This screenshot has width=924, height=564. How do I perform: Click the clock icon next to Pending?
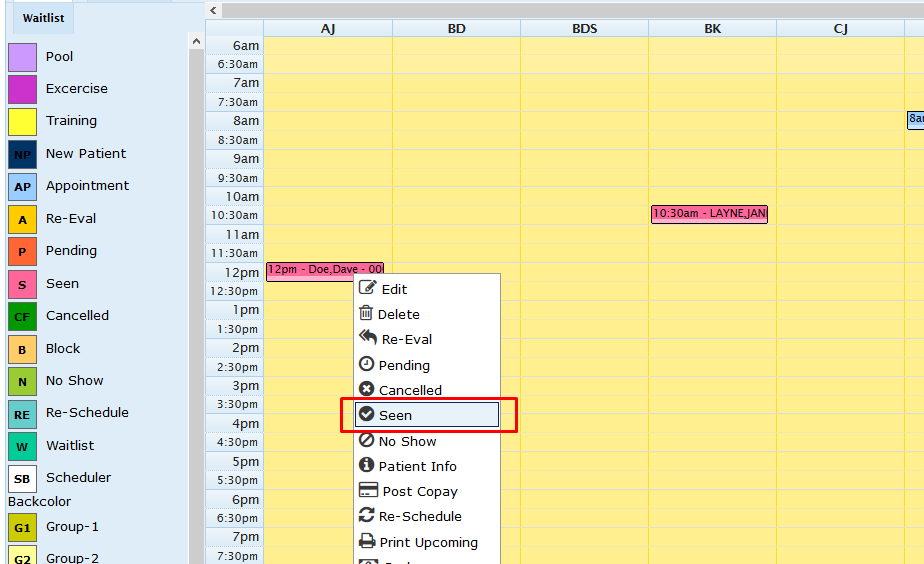(x=366, y=364)
